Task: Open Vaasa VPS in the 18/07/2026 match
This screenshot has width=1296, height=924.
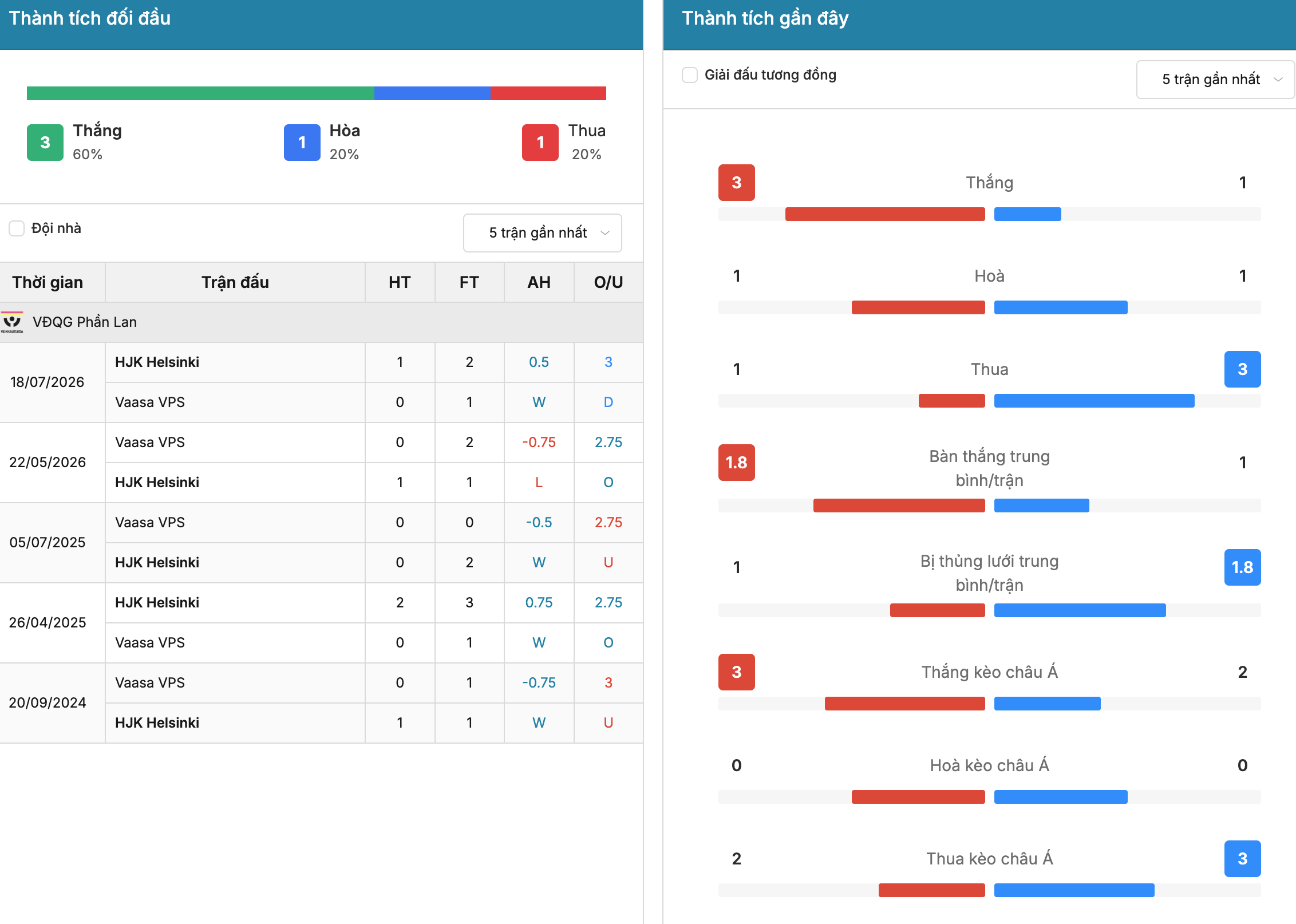Action: pyautogui.click(x=150, y=402)
